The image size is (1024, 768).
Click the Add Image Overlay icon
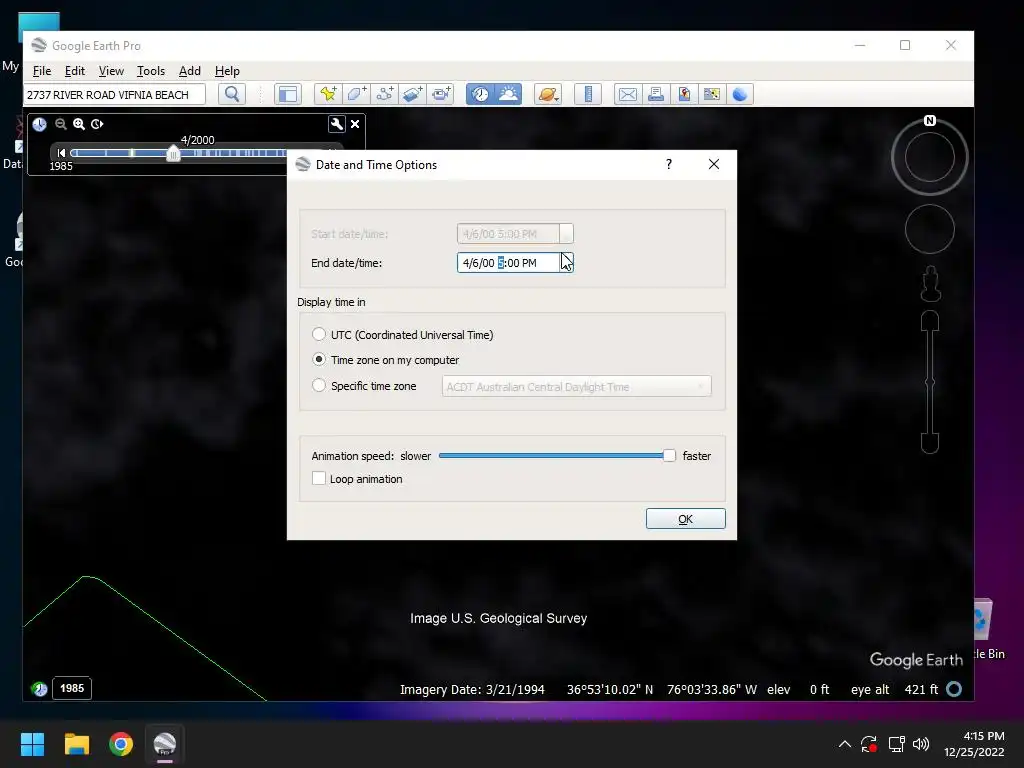(x=412, y=94)
